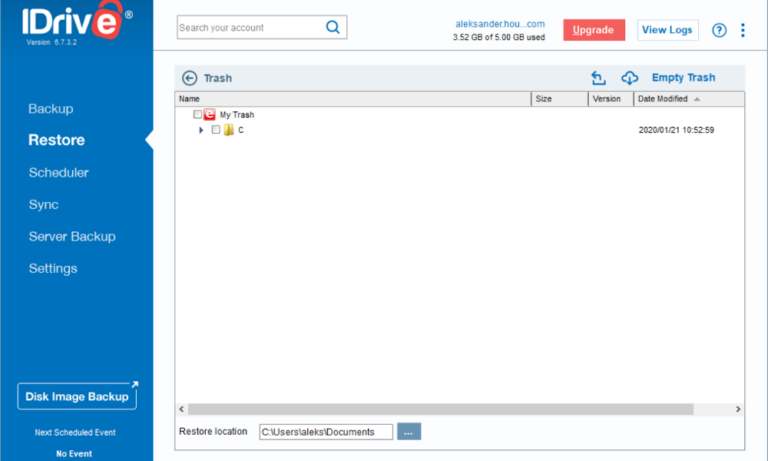The height and width of the screenshot is (461, 768).
Task: Select the My Trash tree label
Action: pyautogui.click(x=237, y=115)
